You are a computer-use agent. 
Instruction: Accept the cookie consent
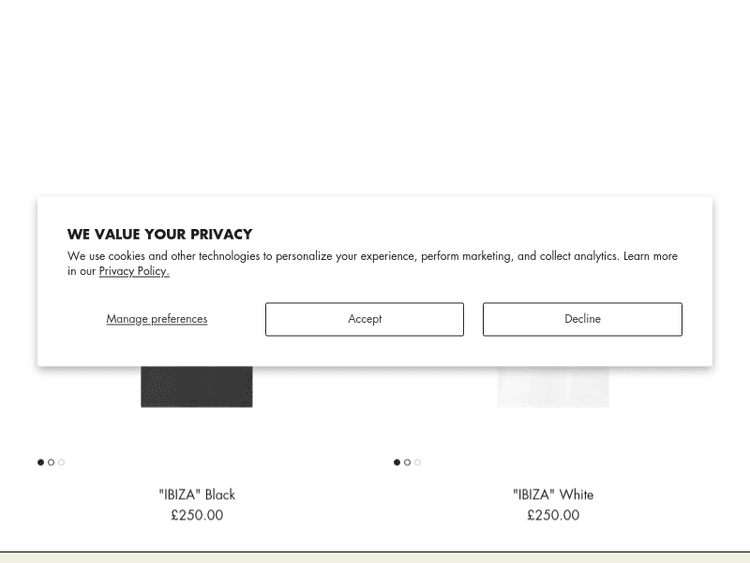[364, 319]
